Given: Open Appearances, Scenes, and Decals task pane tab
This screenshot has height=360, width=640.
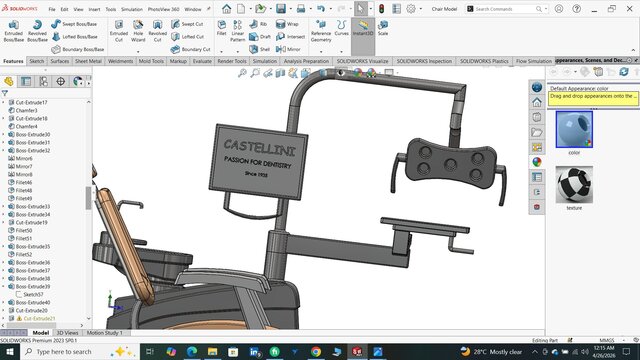Looking at the screenshot, I should point(537,162).
